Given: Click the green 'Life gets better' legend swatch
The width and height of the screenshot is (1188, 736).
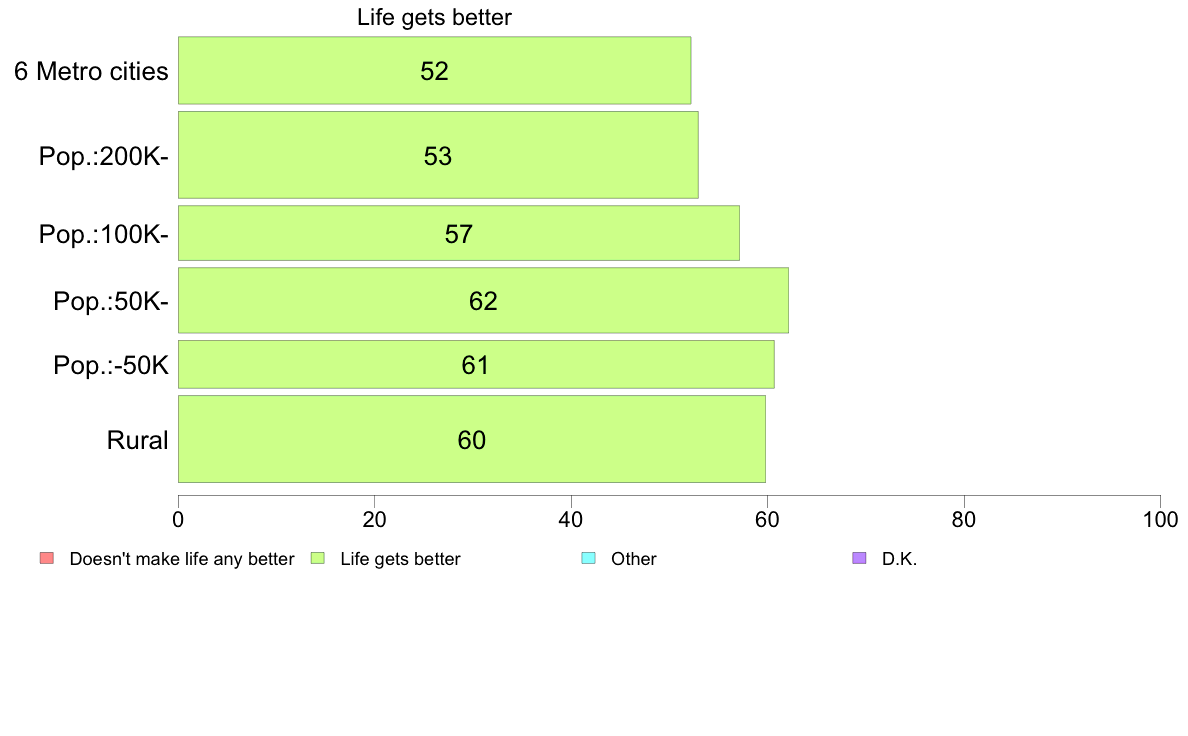Looking at the screenshot, I should 317,559.
